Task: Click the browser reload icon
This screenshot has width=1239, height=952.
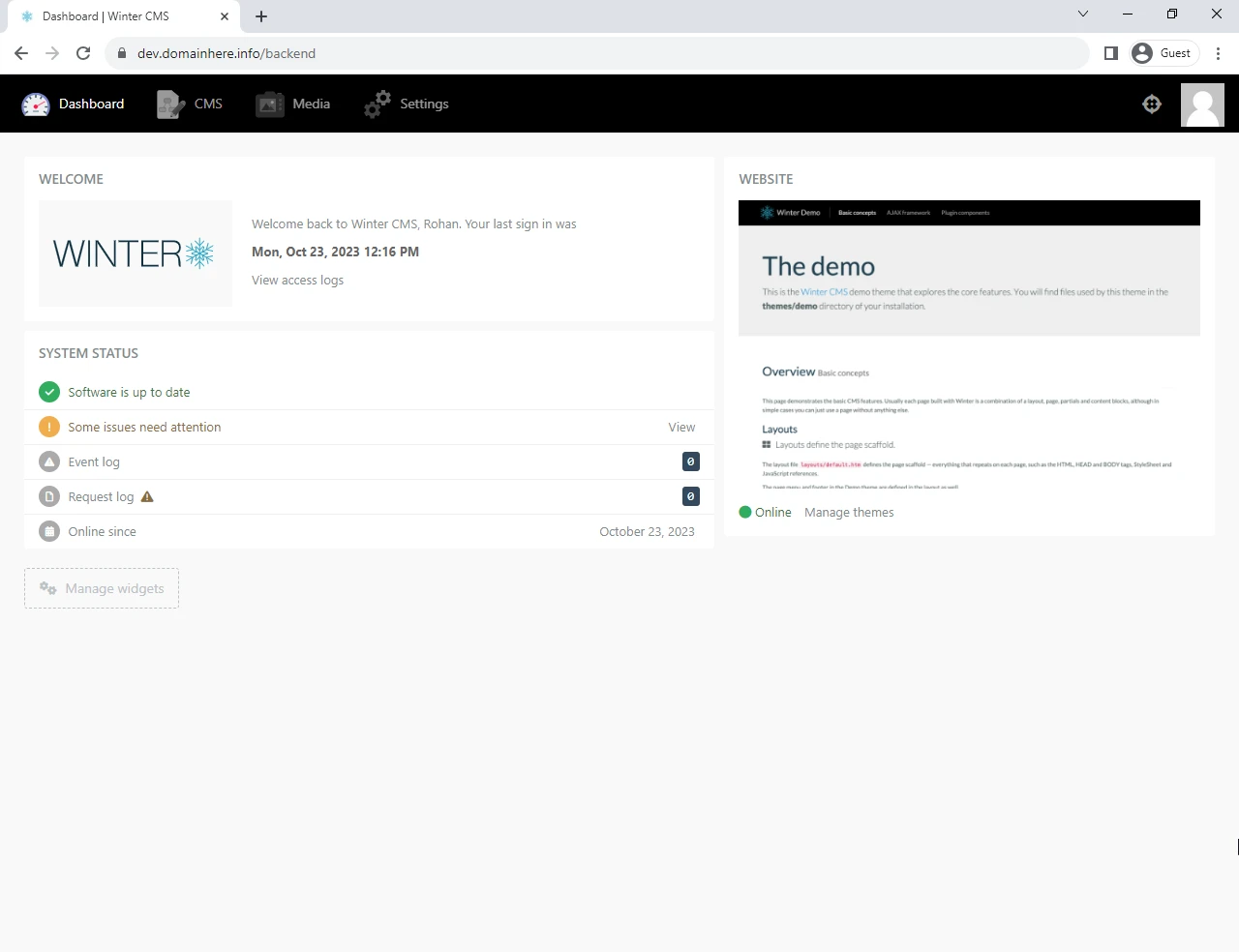Action: (83, 53)
